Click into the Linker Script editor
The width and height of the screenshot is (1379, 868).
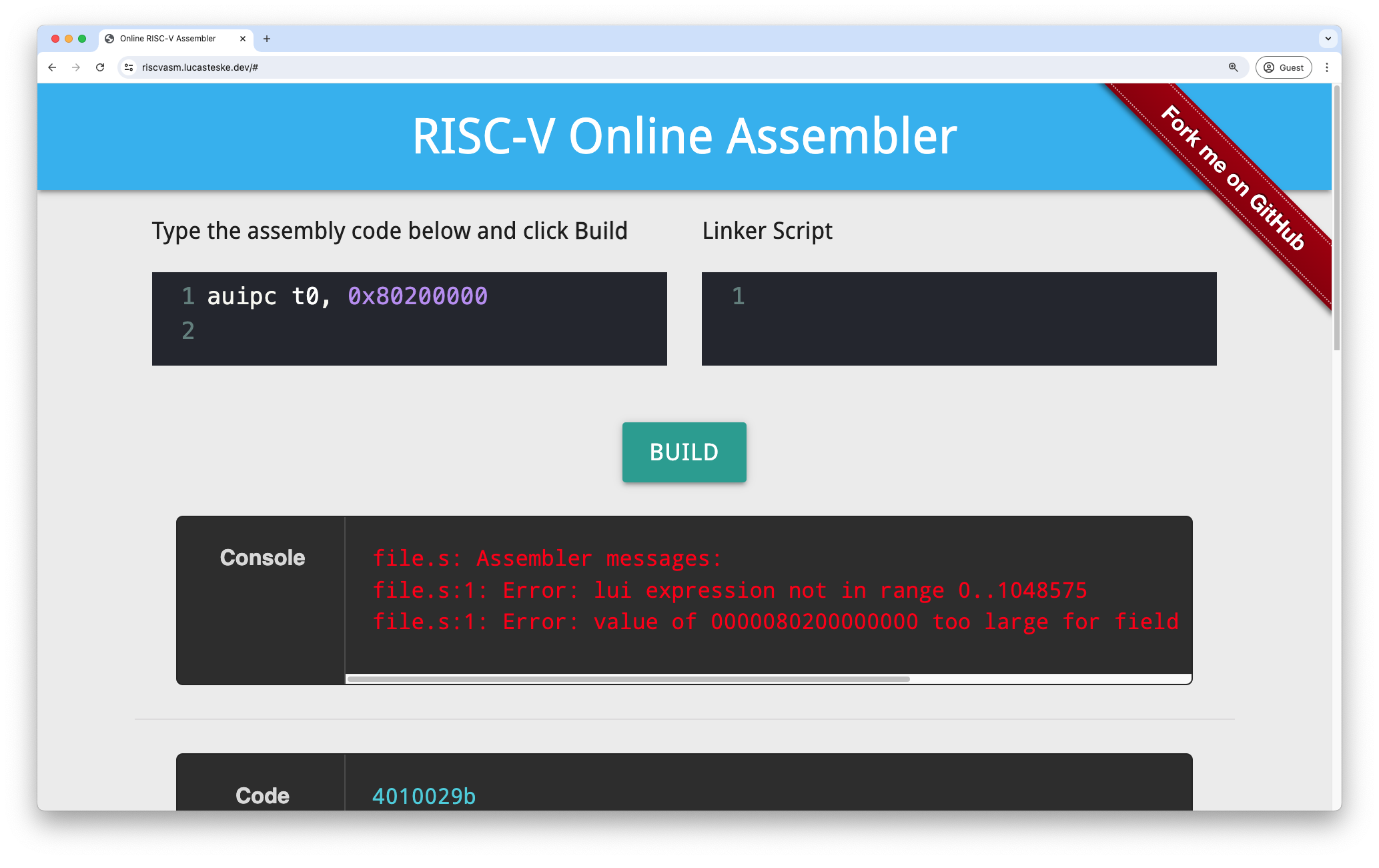pos(959,318)
